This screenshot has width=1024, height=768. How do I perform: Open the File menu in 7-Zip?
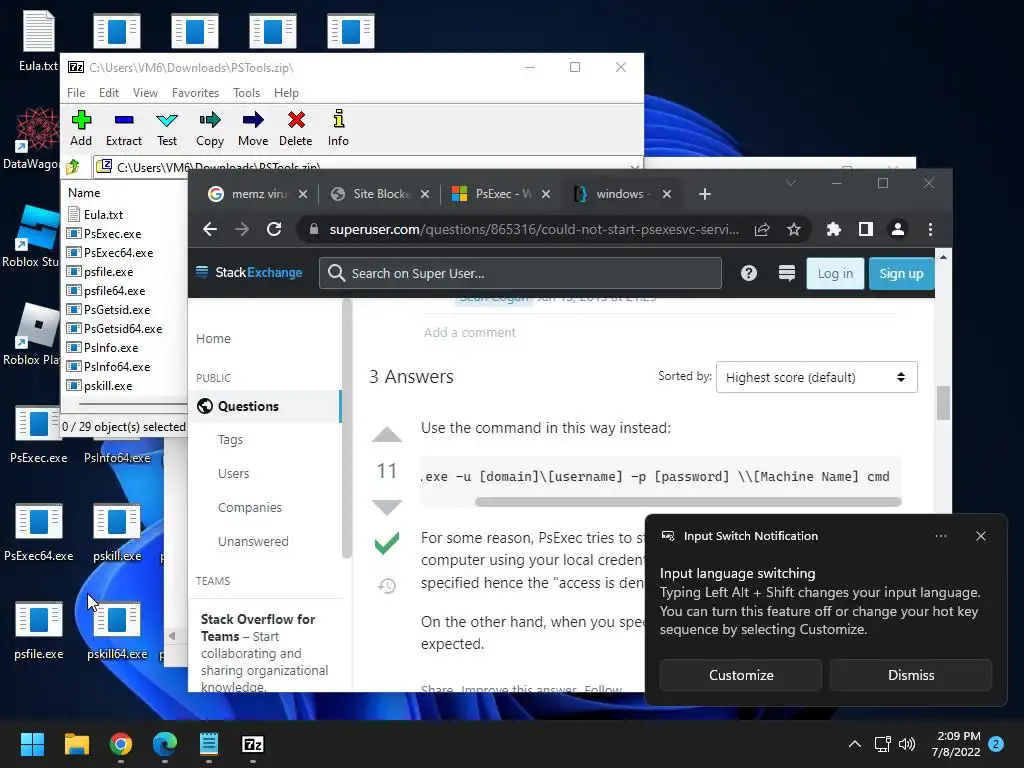point(76,93)
